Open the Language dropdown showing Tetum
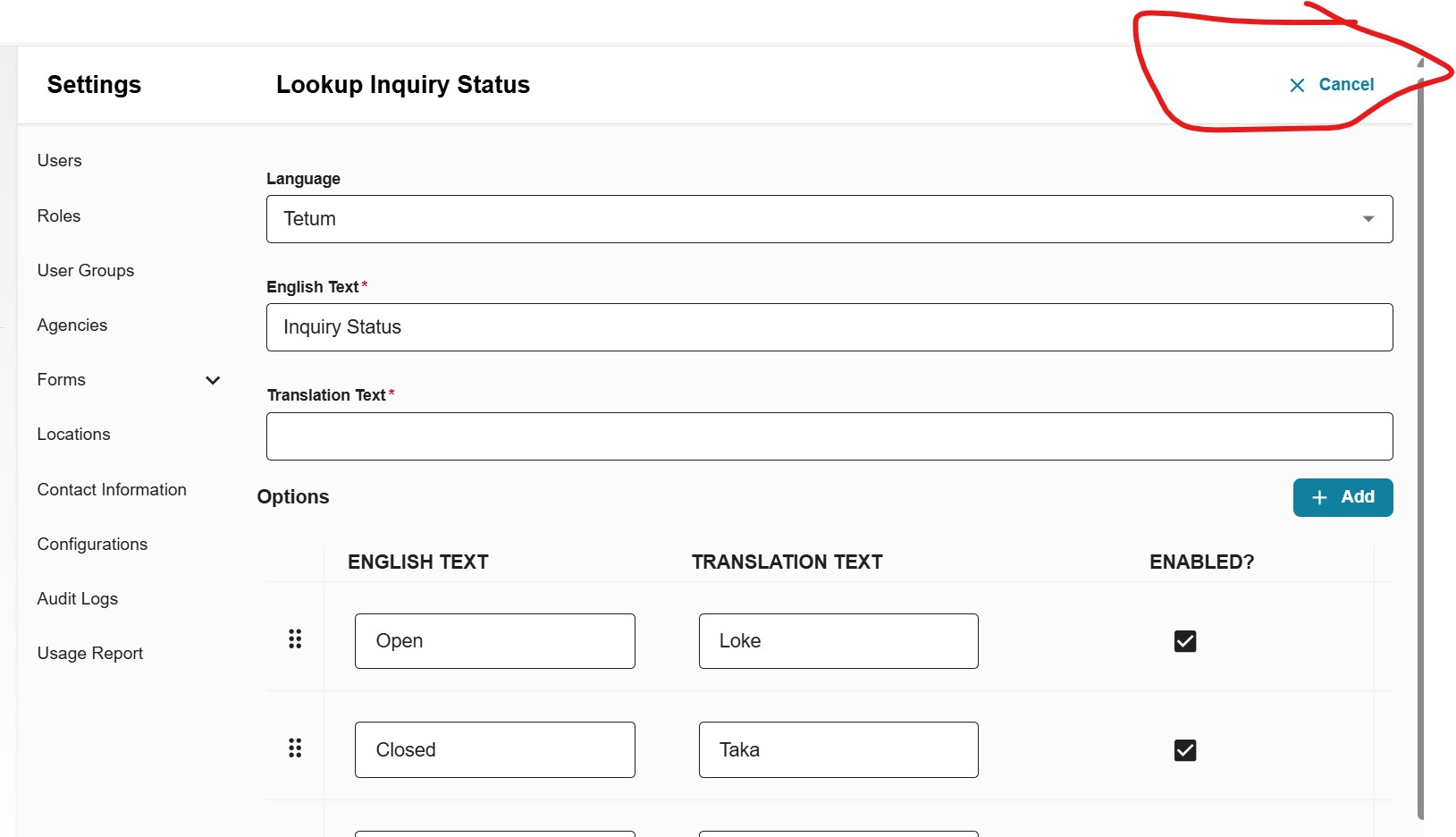Screen dimensions: 1456x837 click(x=829, y=219)
